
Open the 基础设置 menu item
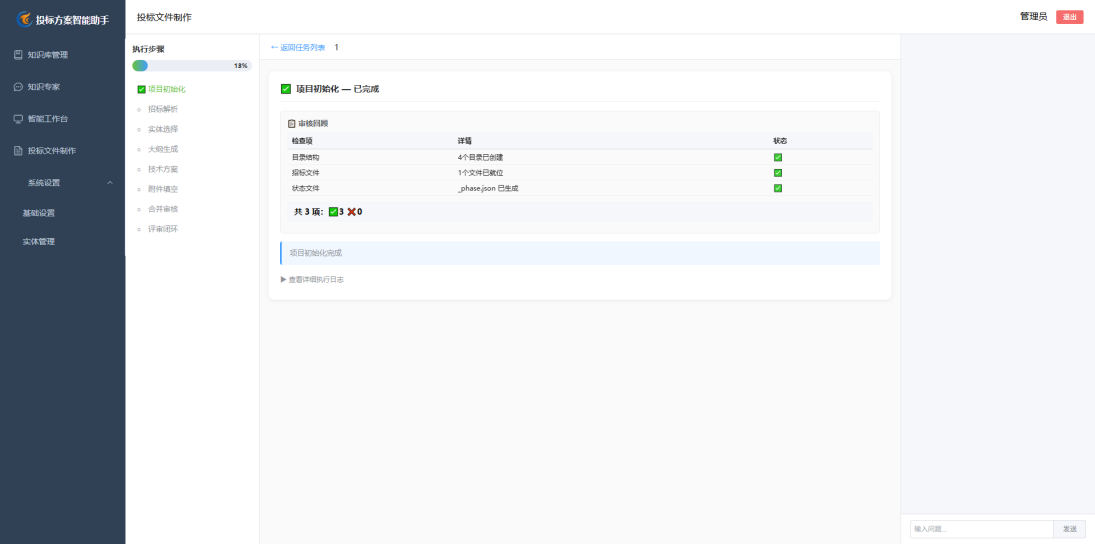pos(38,213)
